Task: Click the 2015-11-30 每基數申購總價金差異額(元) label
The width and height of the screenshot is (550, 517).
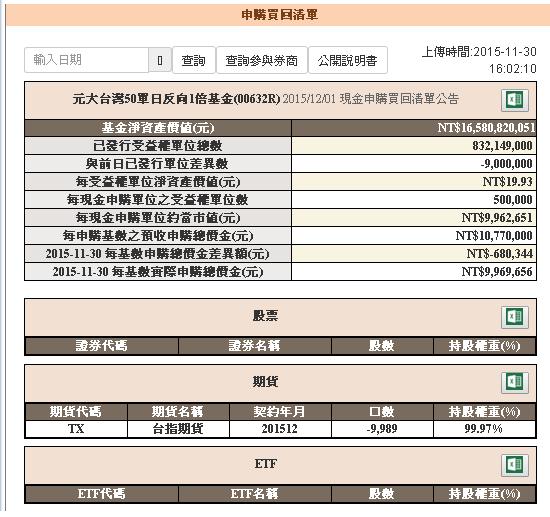Action: [158, 254]
